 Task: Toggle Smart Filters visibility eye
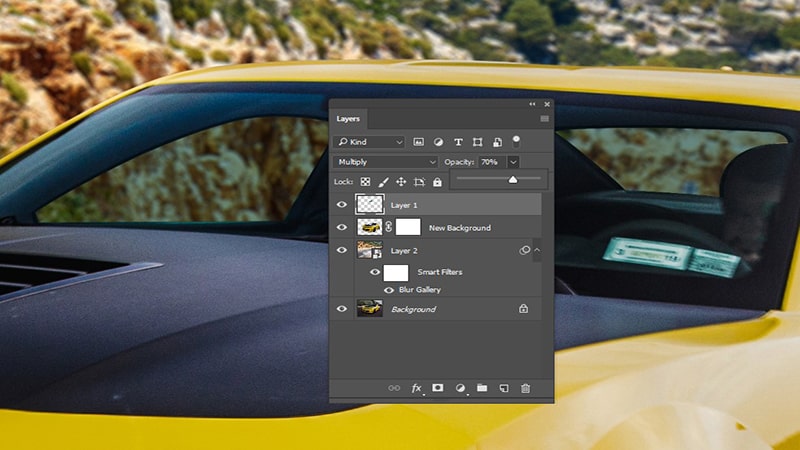pos(374,272)
